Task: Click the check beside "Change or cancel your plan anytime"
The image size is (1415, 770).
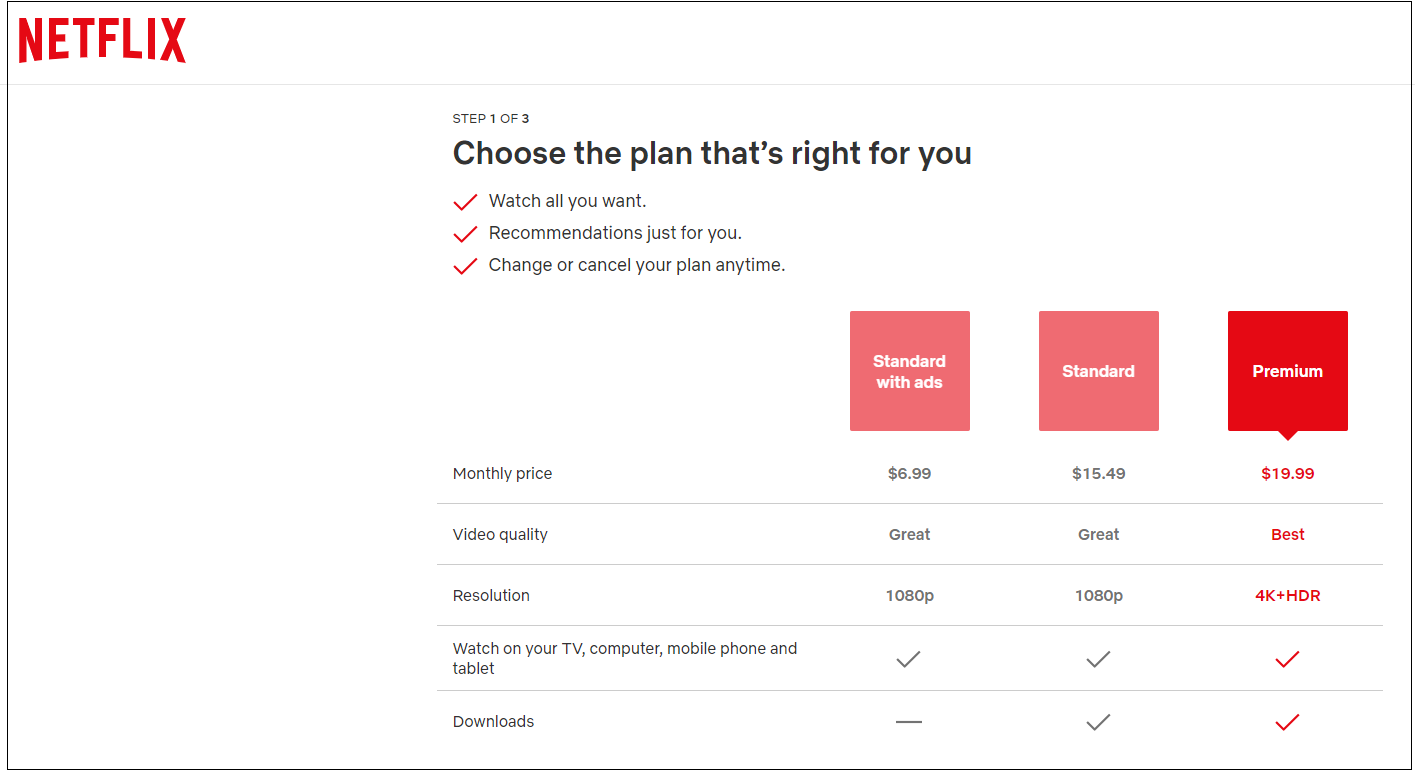Action: (x=465, y=265)
